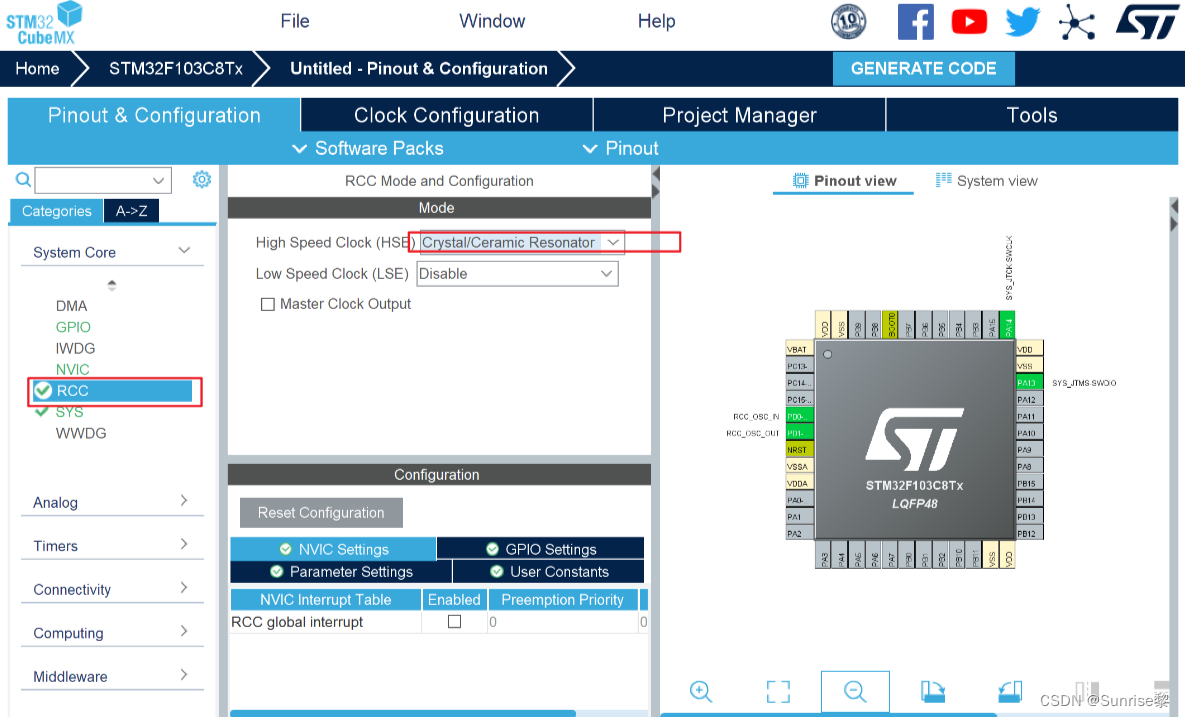Select the PA2 pin on the chip

pos(800,533)
